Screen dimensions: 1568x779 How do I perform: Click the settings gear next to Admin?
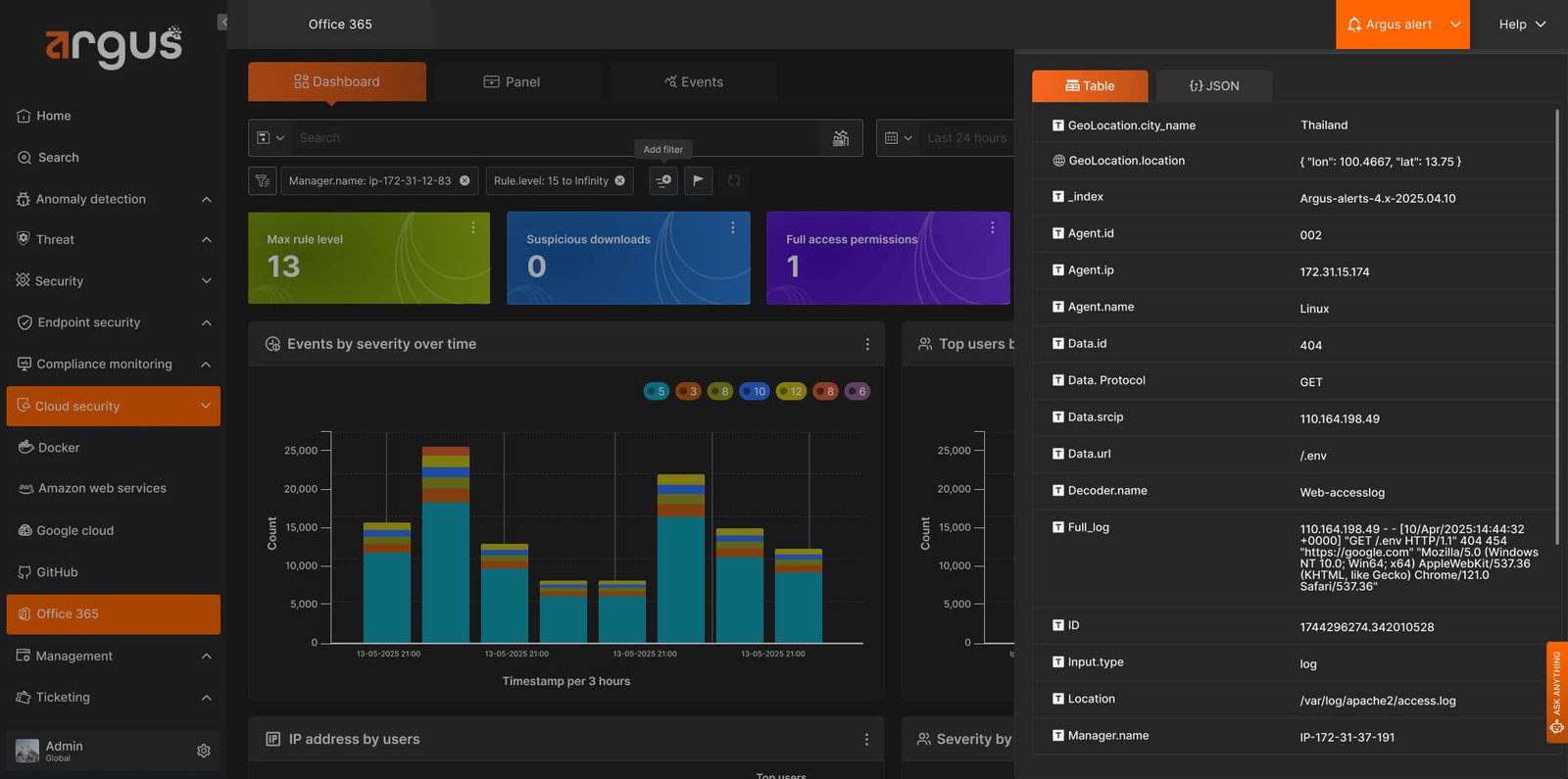pyautogui.click(x=204, y=751)
